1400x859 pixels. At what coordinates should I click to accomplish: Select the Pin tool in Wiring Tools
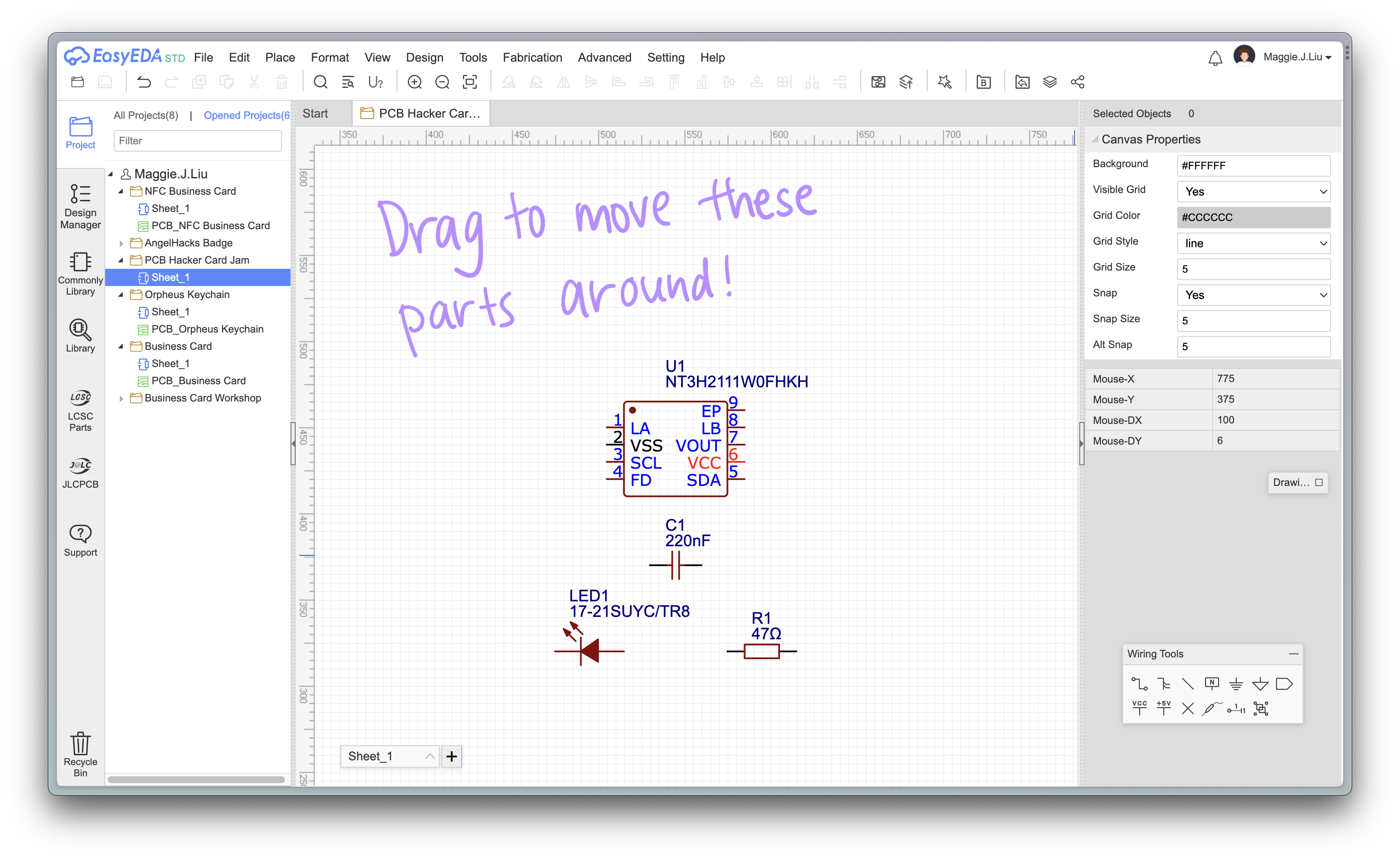tap(1236, 708)
